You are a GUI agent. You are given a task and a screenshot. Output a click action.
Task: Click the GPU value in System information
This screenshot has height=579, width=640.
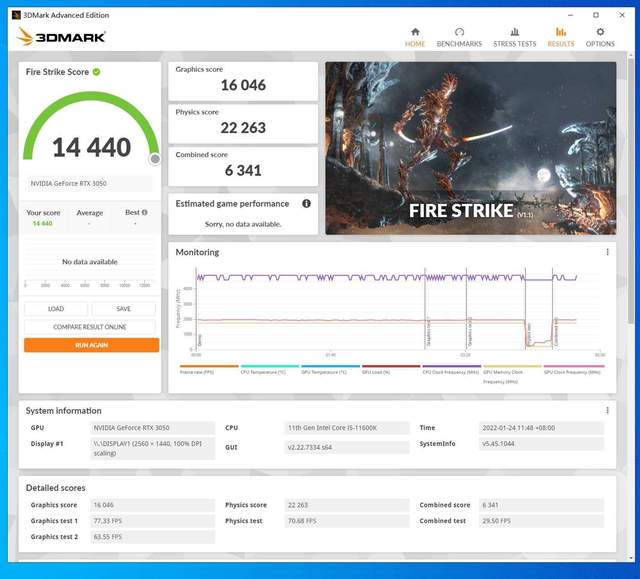point(152,428)
